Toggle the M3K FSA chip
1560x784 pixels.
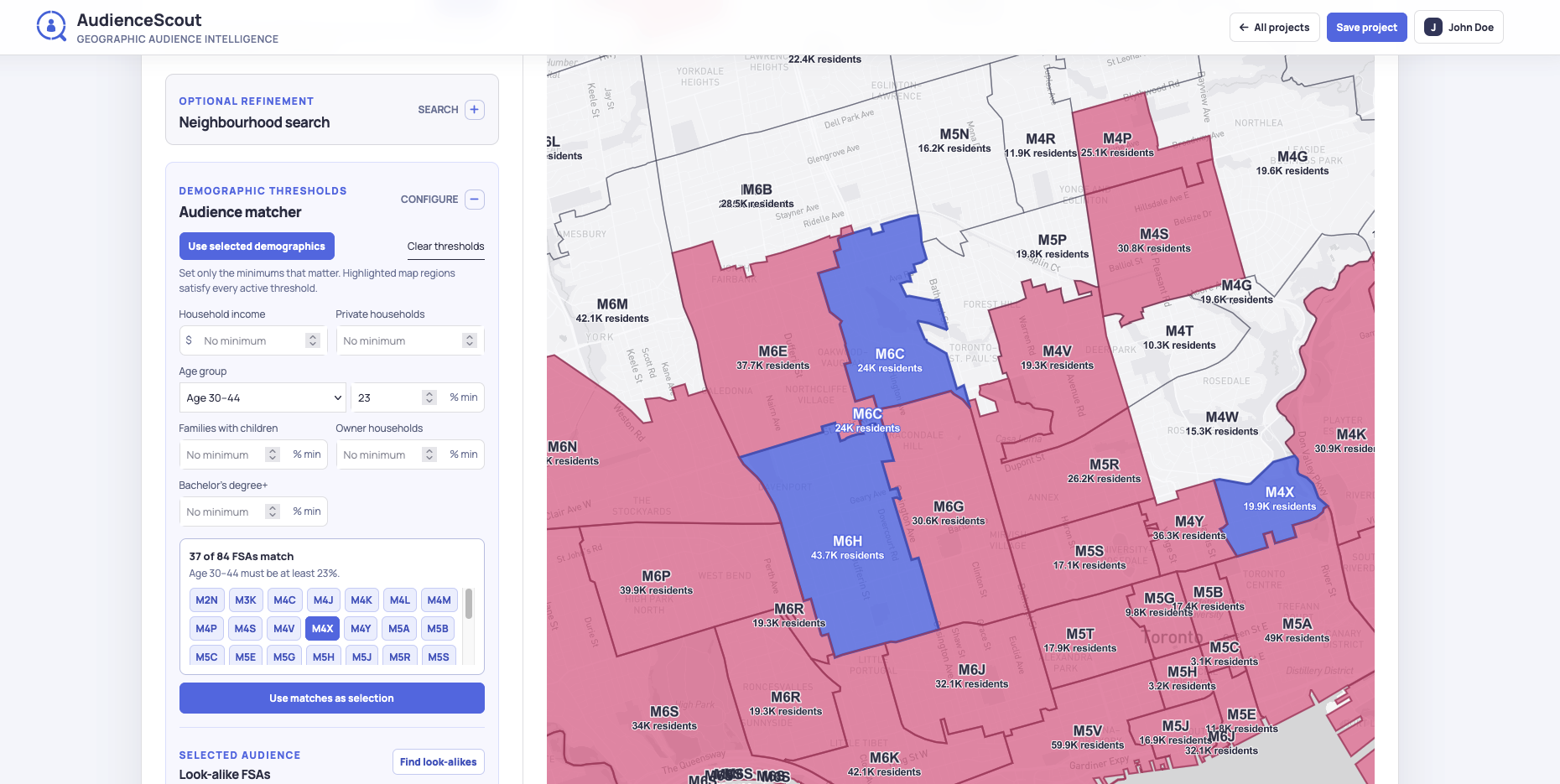(x=246, y=600)
